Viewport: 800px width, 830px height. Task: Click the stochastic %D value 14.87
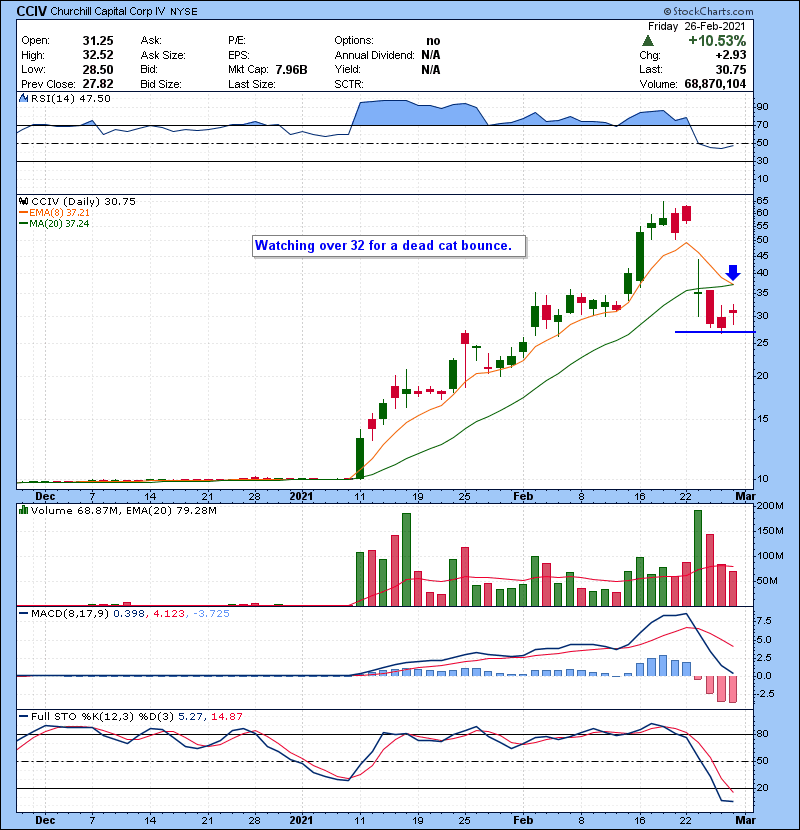(227, 717)
